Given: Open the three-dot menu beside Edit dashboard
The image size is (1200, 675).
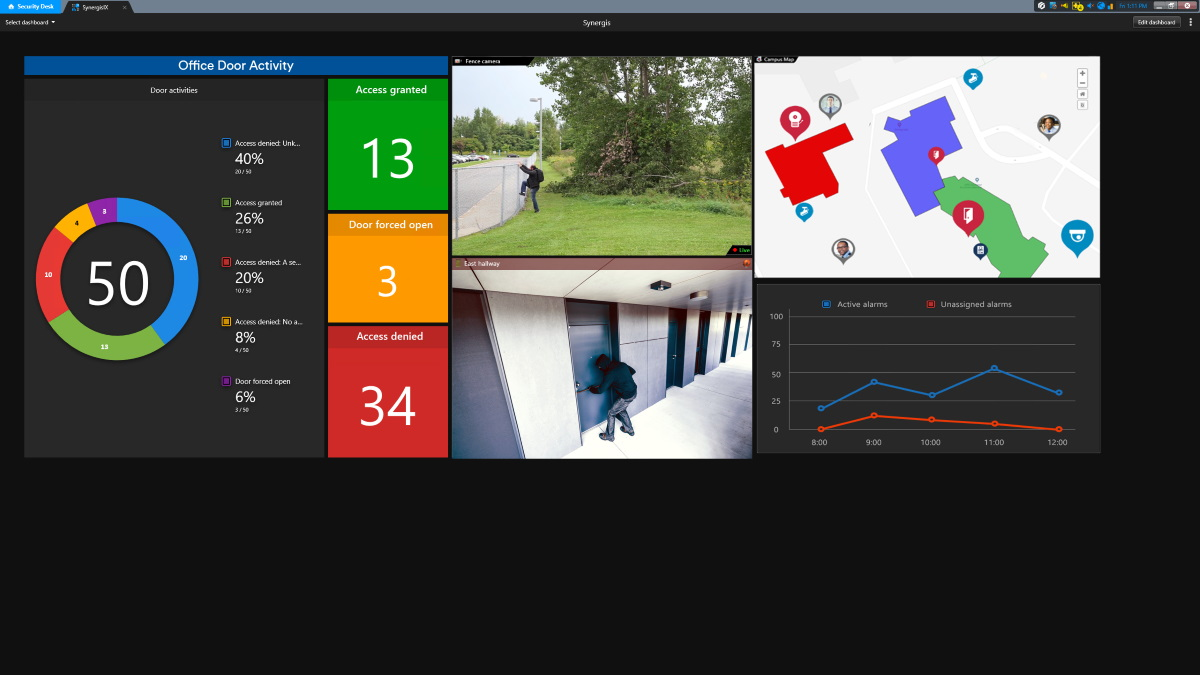Looking at the screenshot, I should point(1192,21).
